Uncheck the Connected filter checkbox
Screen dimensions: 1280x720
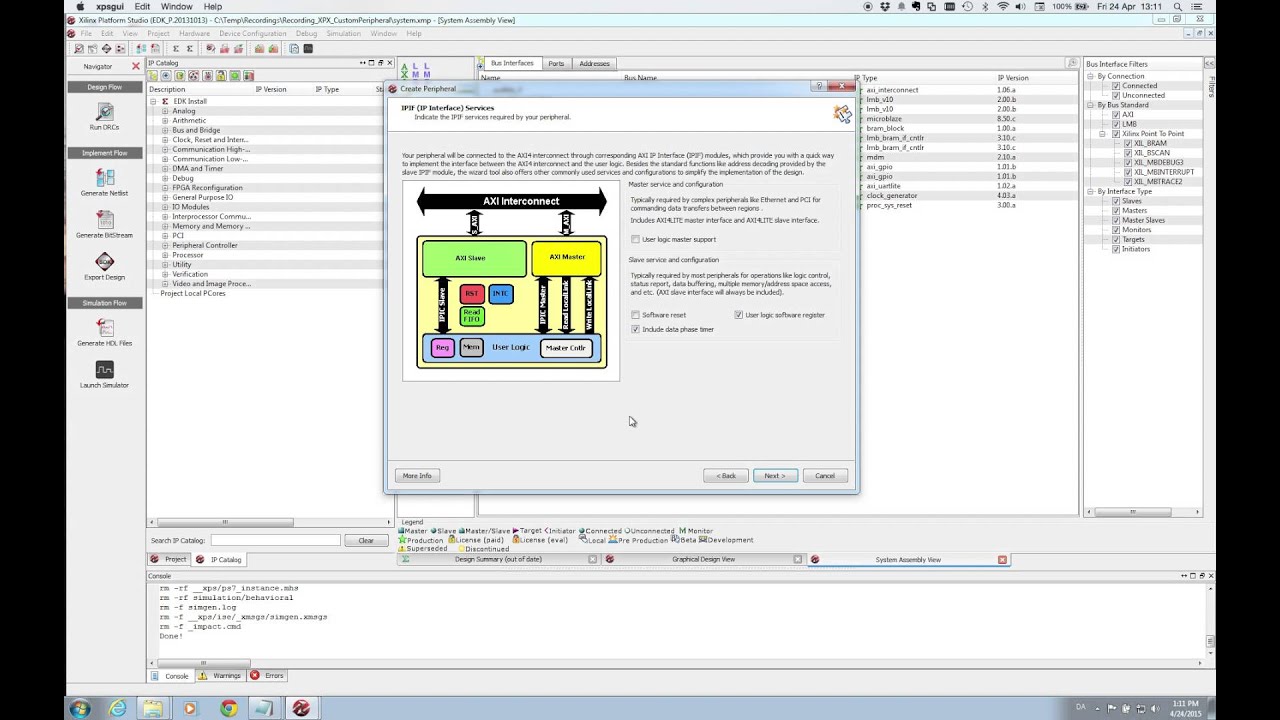(1116, 86)
